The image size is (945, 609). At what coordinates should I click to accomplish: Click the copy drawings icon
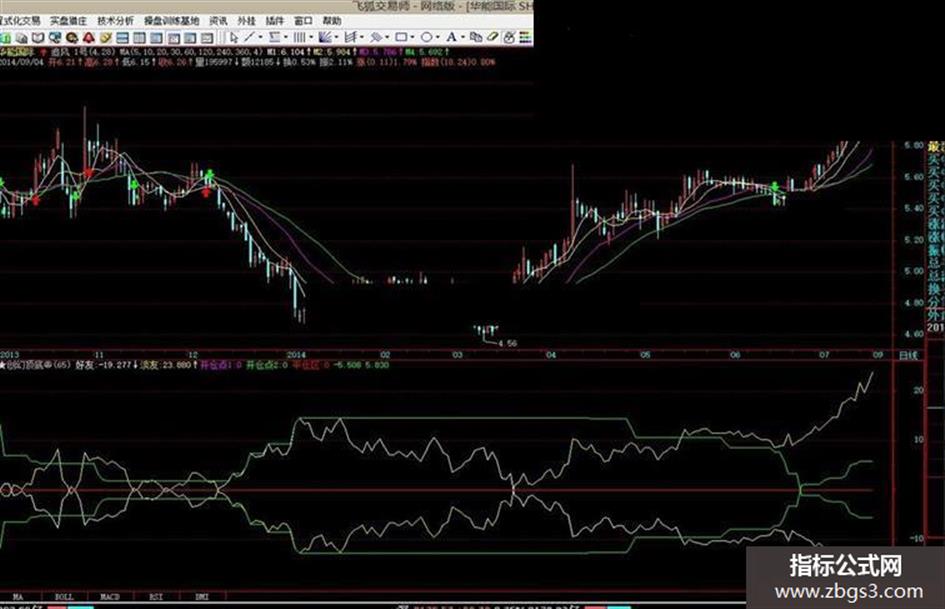476,37
